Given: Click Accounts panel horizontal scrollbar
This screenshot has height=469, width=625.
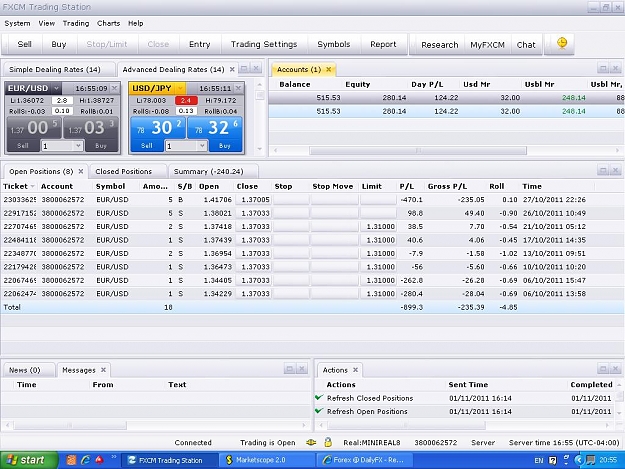Looking at the screenshot, I should (418, 151).
